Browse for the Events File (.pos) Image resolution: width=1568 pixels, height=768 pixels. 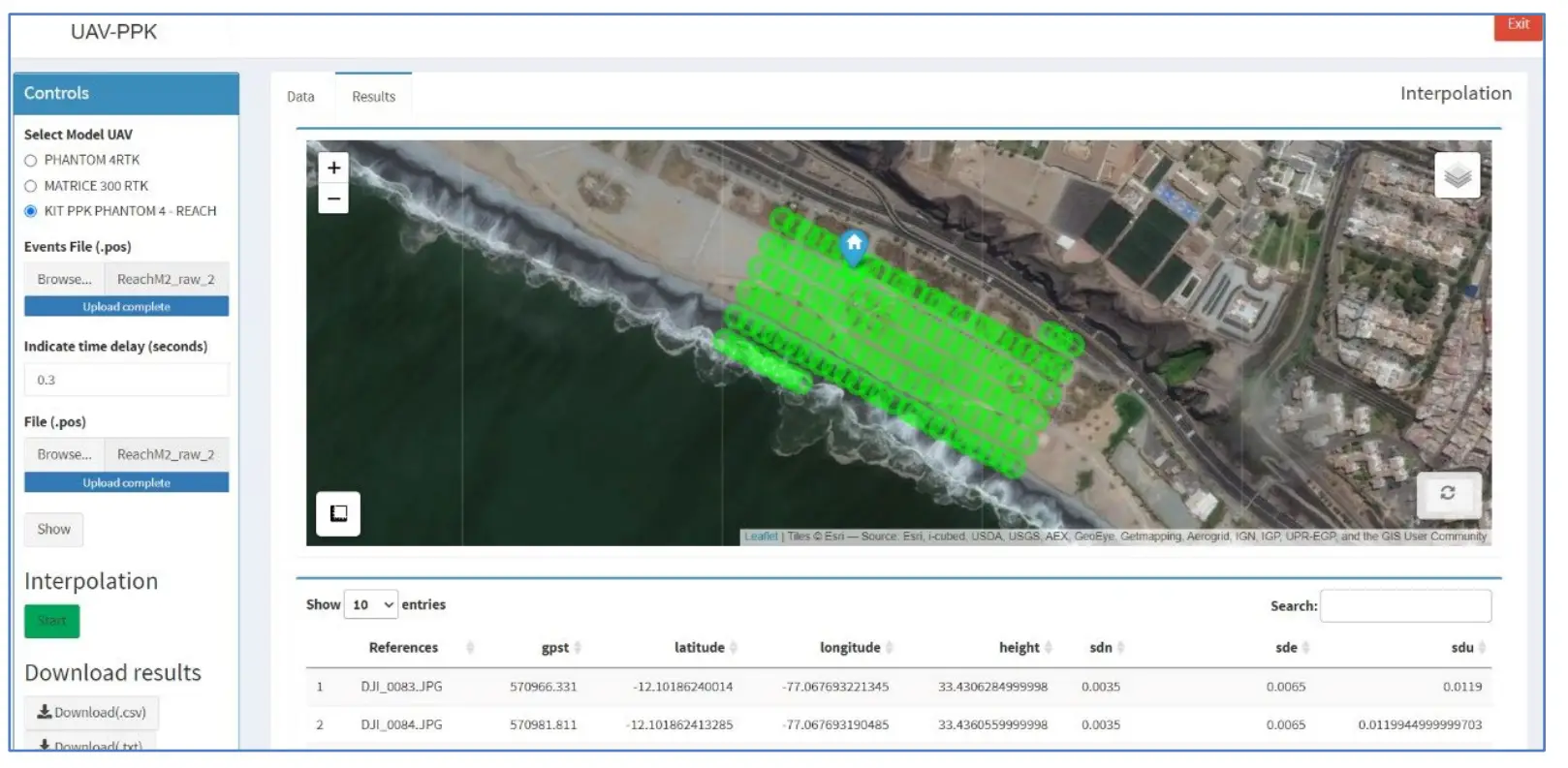(x=64, y=279)
